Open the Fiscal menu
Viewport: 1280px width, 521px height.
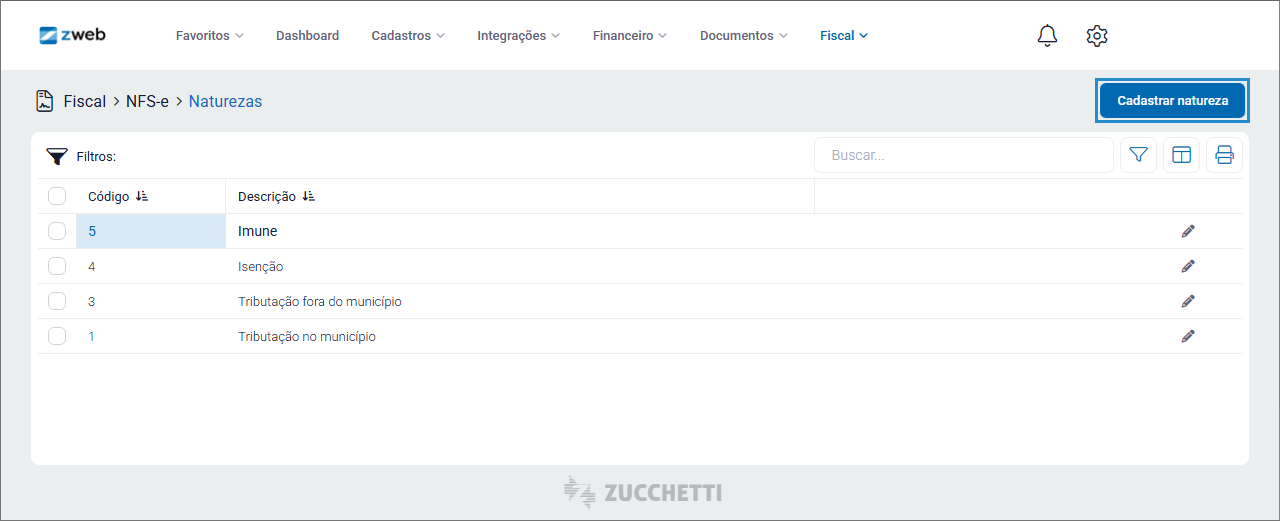point(843,36)
